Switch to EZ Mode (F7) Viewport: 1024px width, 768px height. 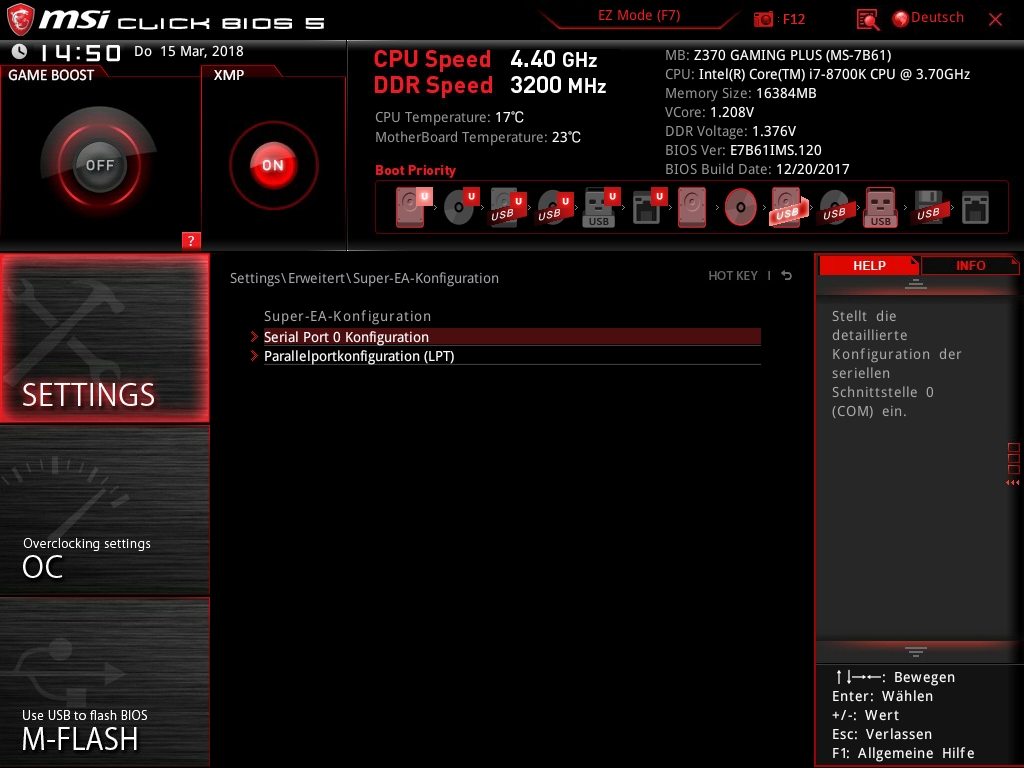click(x=639, y=16)
